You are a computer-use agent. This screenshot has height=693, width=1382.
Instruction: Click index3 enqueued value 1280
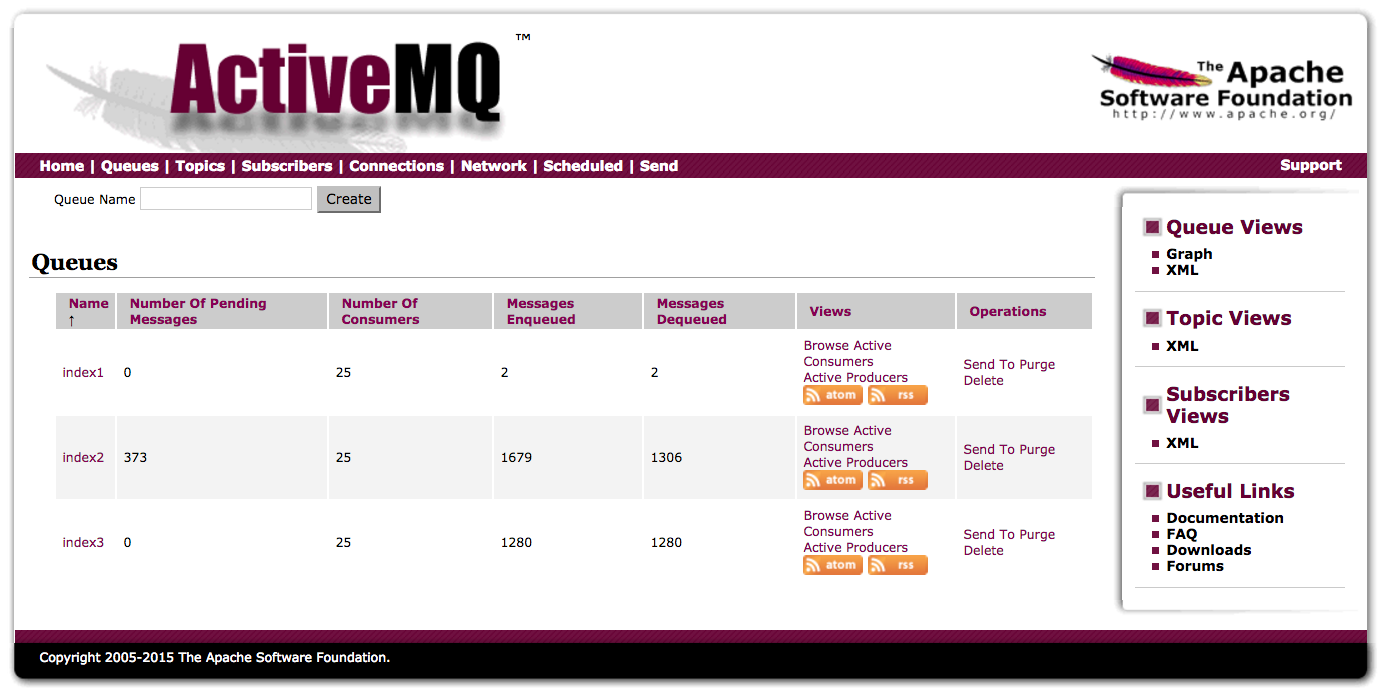(516, 542)
